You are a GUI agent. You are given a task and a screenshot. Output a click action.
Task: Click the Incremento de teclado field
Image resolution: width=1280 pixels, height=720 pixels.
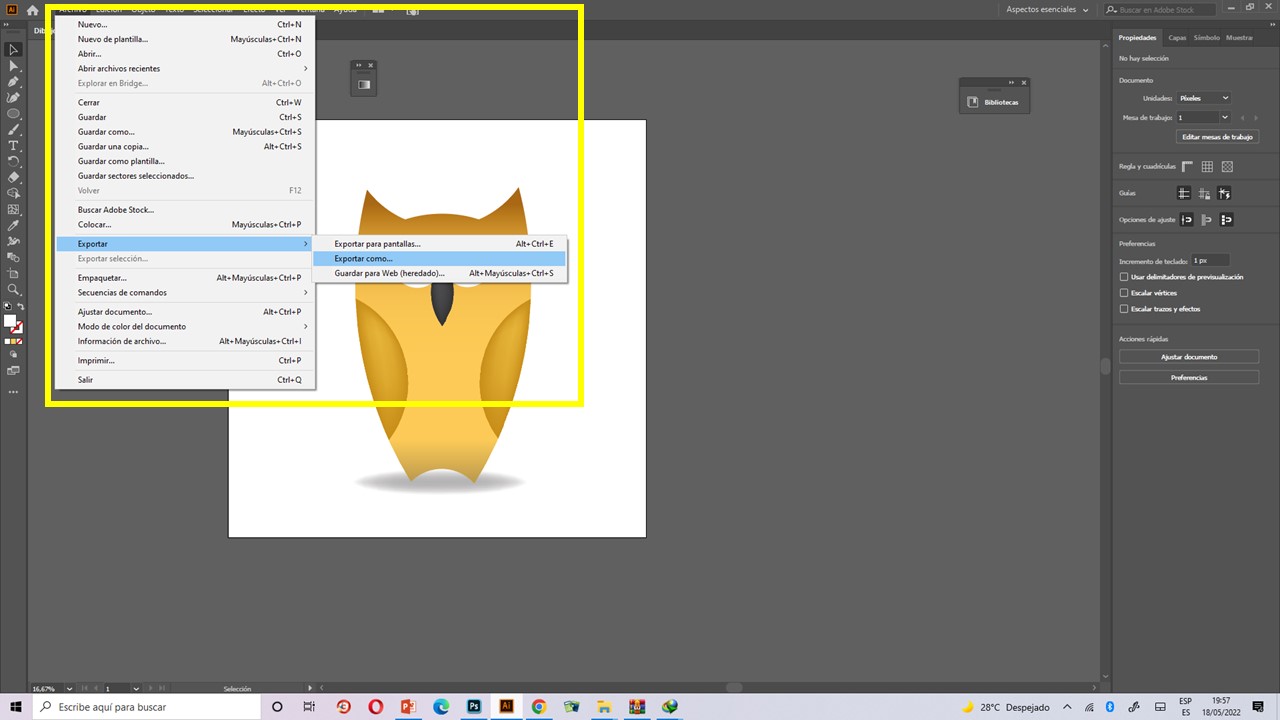(1210, 260)
